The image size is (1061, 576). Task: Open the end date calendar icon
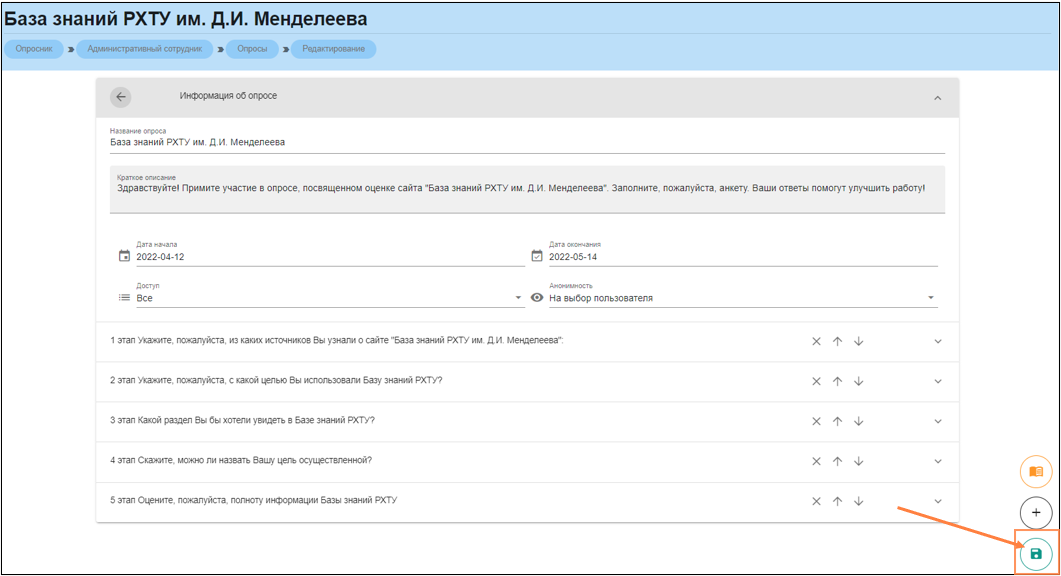point(537,256)
